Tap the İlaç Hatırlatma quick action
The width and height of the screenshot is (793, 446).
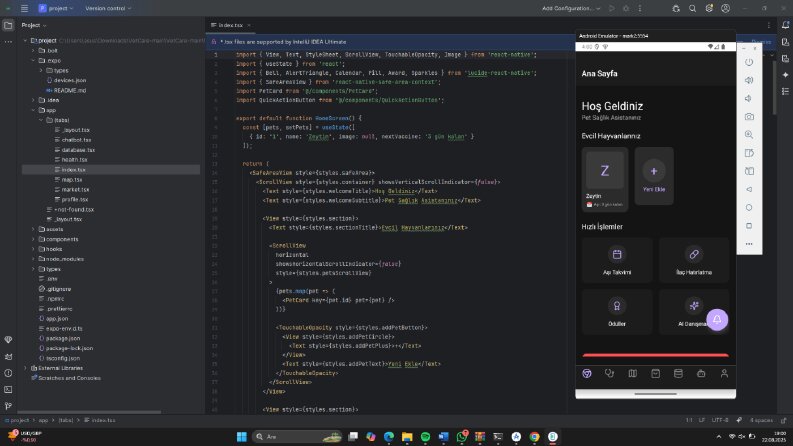(x=694, y=260)
